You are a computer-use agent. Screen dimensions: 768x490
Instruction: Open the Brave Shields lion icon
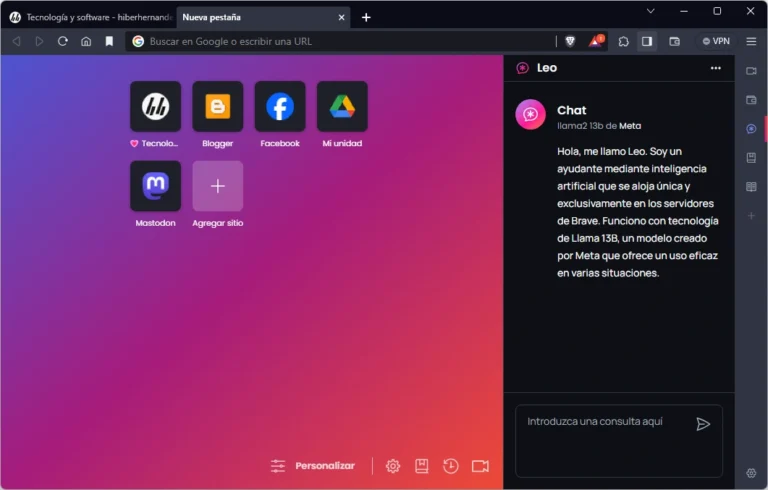click(x=570, y=41)
